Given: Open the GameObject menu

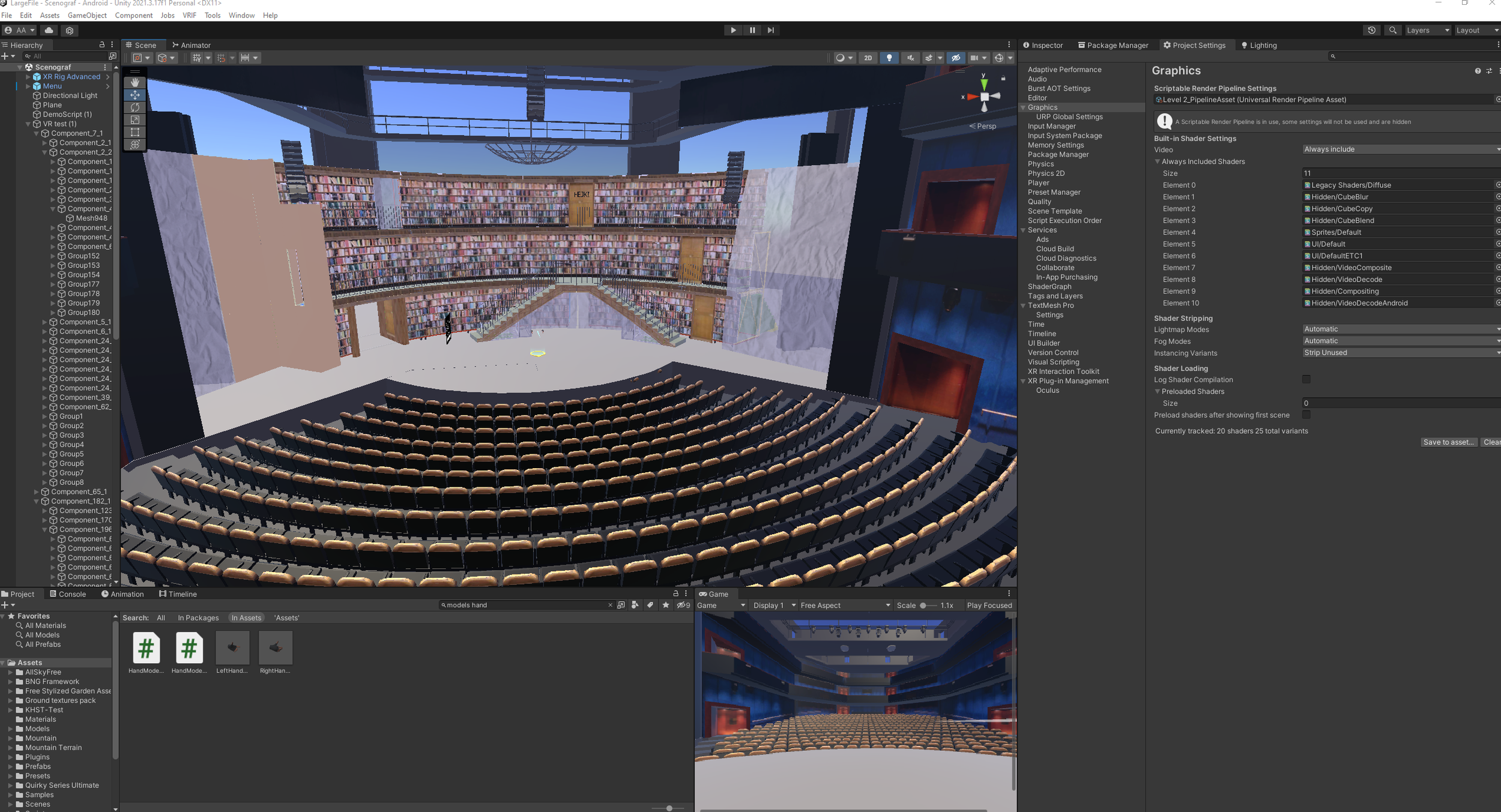Looking at the screenshot, I should tap(87, 15).
